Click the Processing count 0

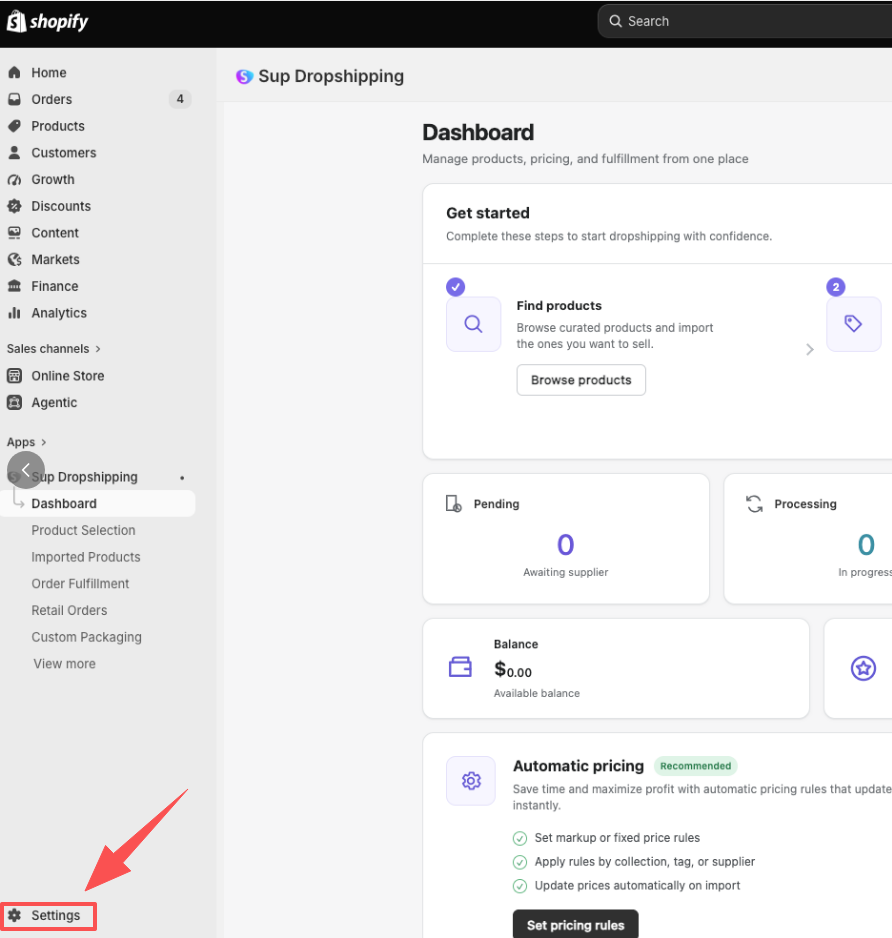(x=866, y=545)
